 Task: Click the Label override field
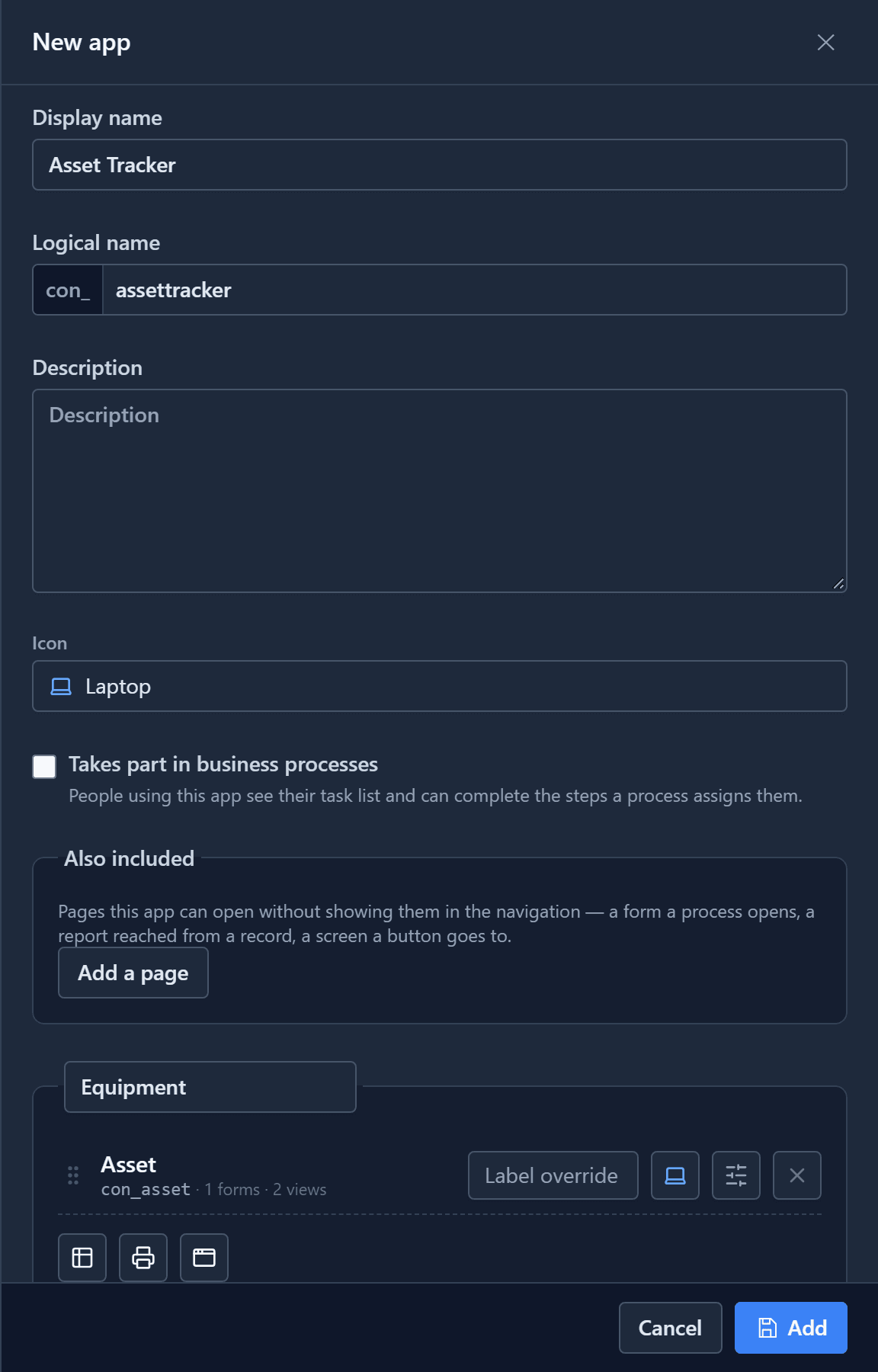pos(553,1175)
